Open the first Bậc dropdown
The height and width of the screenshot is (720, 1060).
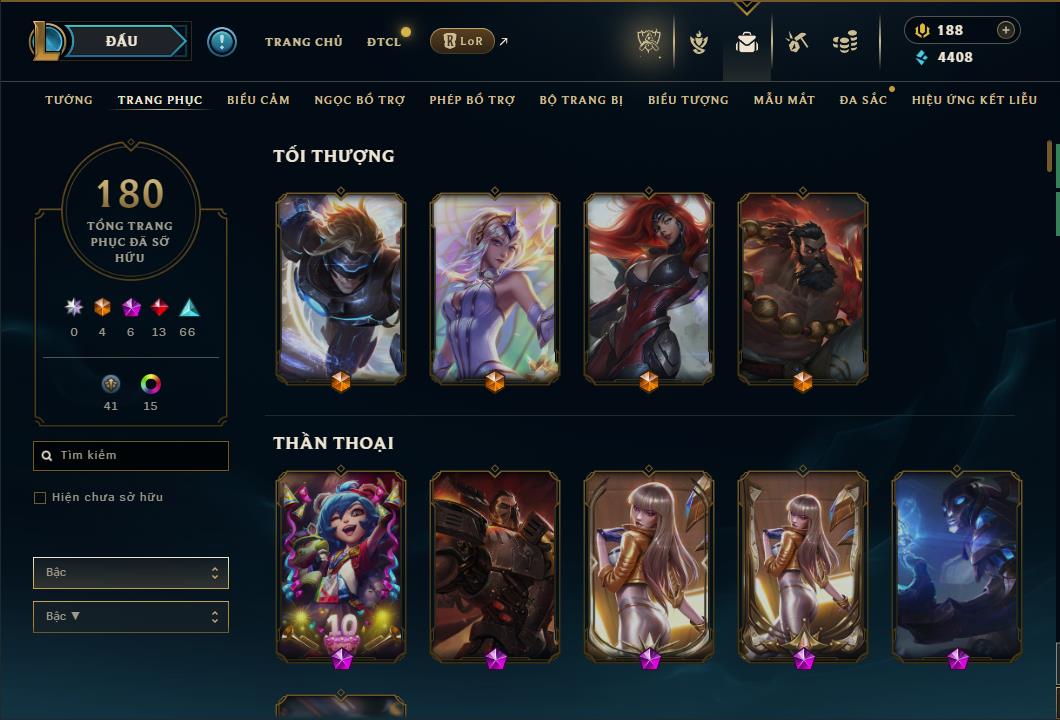tap(131, 573)
